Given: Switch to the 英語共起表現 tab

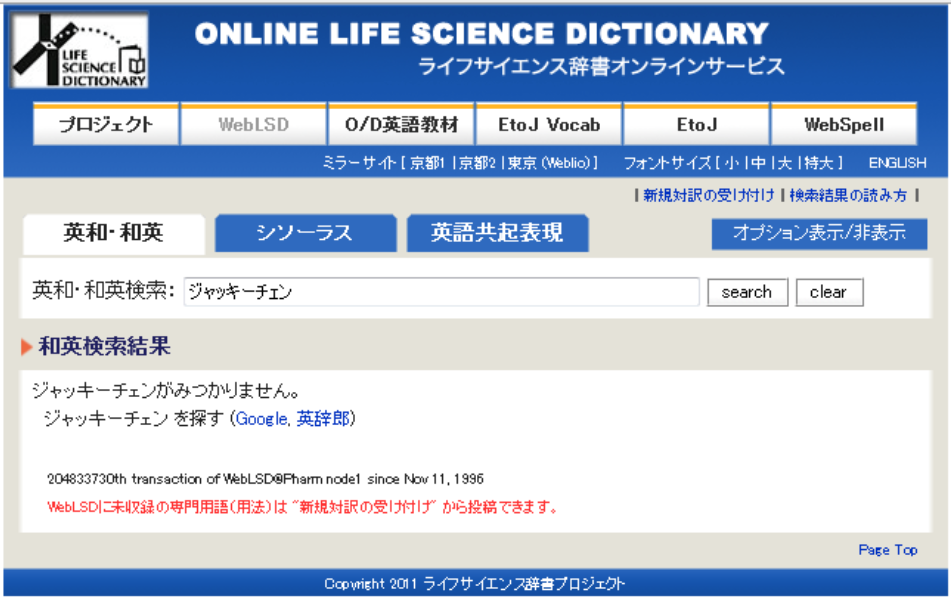Looking at the screenshot, I should point(497,233).
